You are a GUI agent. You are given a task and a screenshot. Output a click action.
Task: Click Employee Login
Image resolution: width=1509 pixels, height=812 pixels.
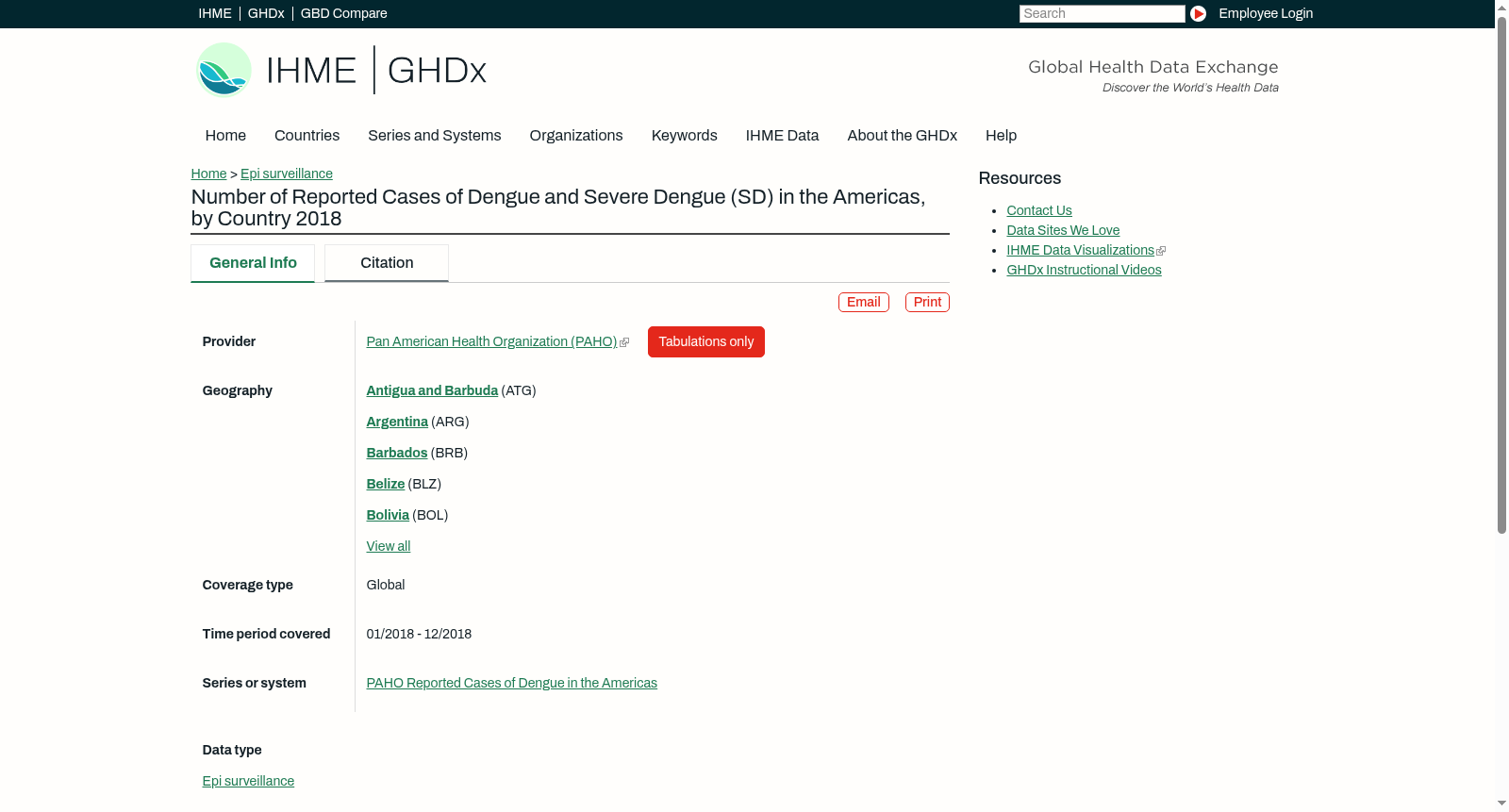tap(1266, 13)
